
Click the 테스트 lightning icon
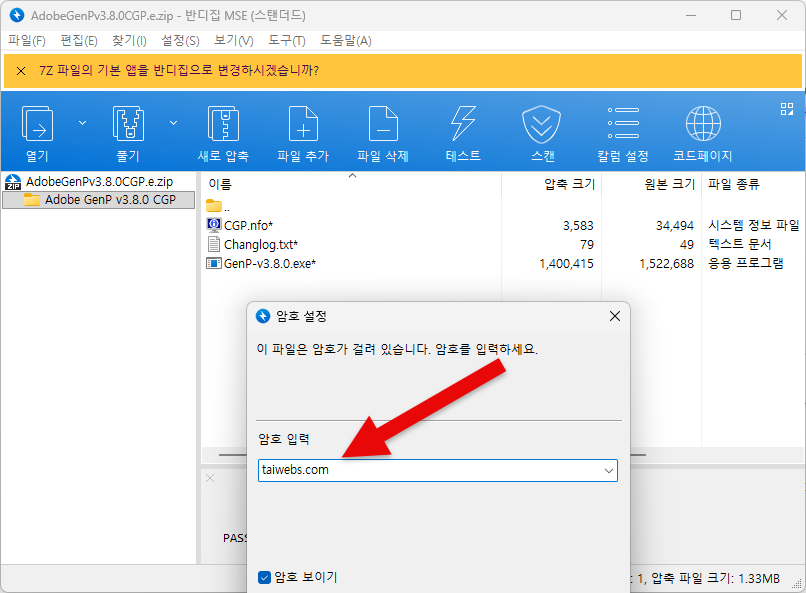pyautogui.click(x=463, y=123)
